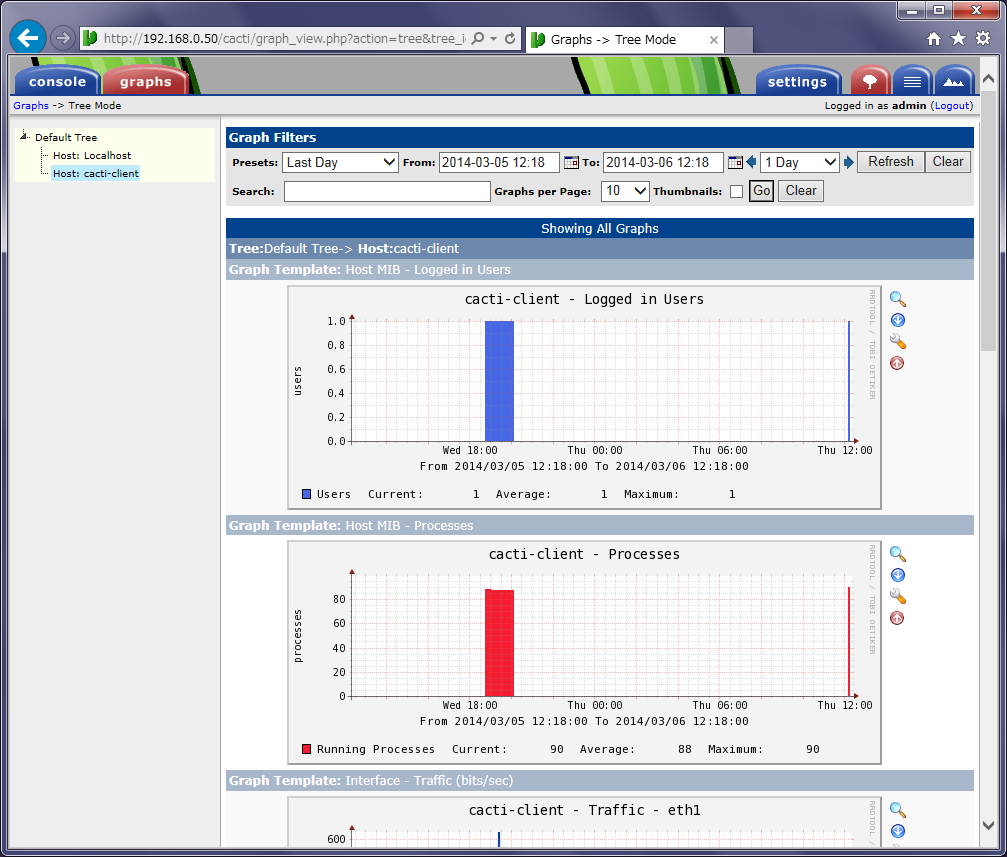
Task: Open the graphs tab
Action: [x=146, y=82]
